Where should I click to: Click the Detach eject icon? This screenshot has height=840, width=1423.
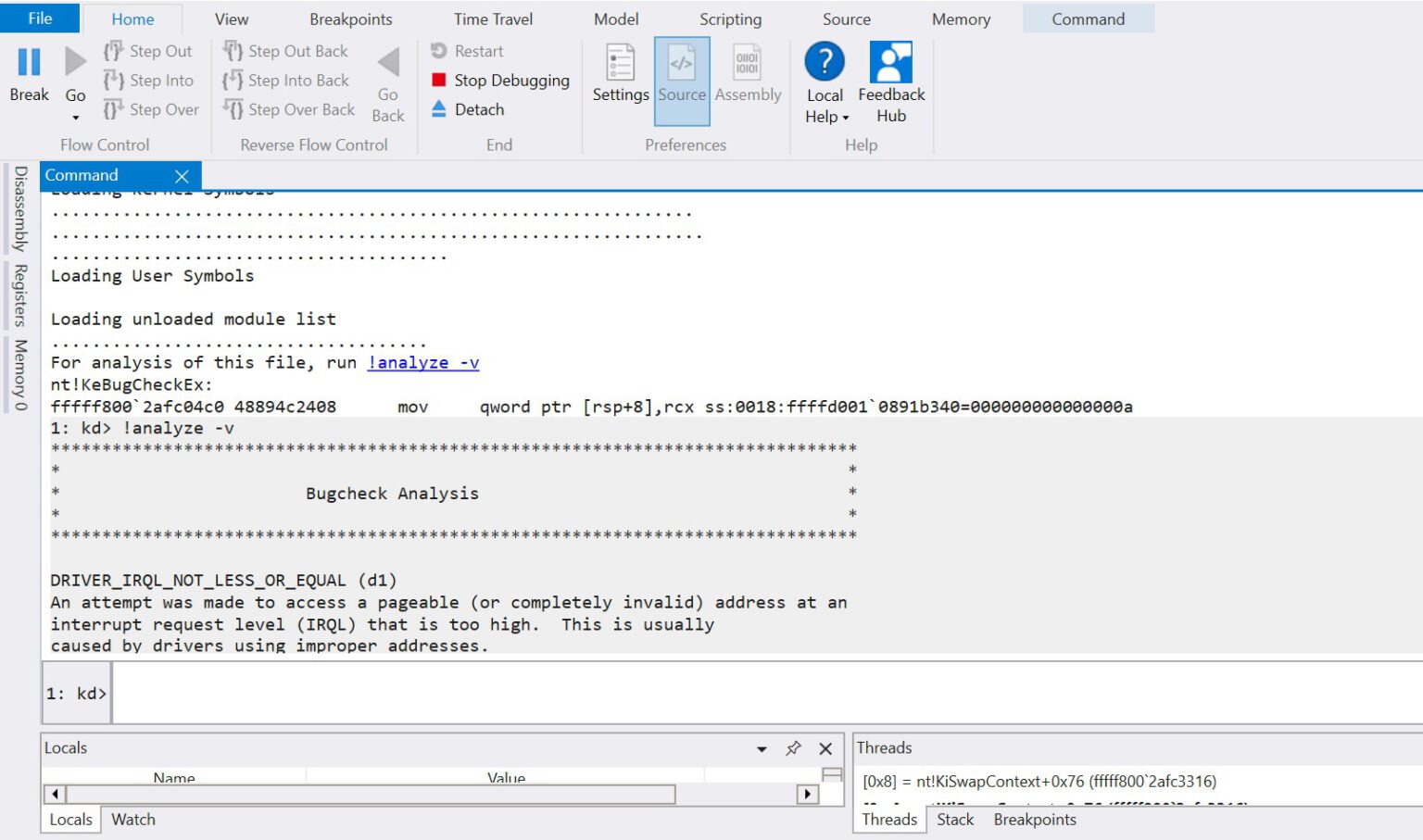[439, 109]
